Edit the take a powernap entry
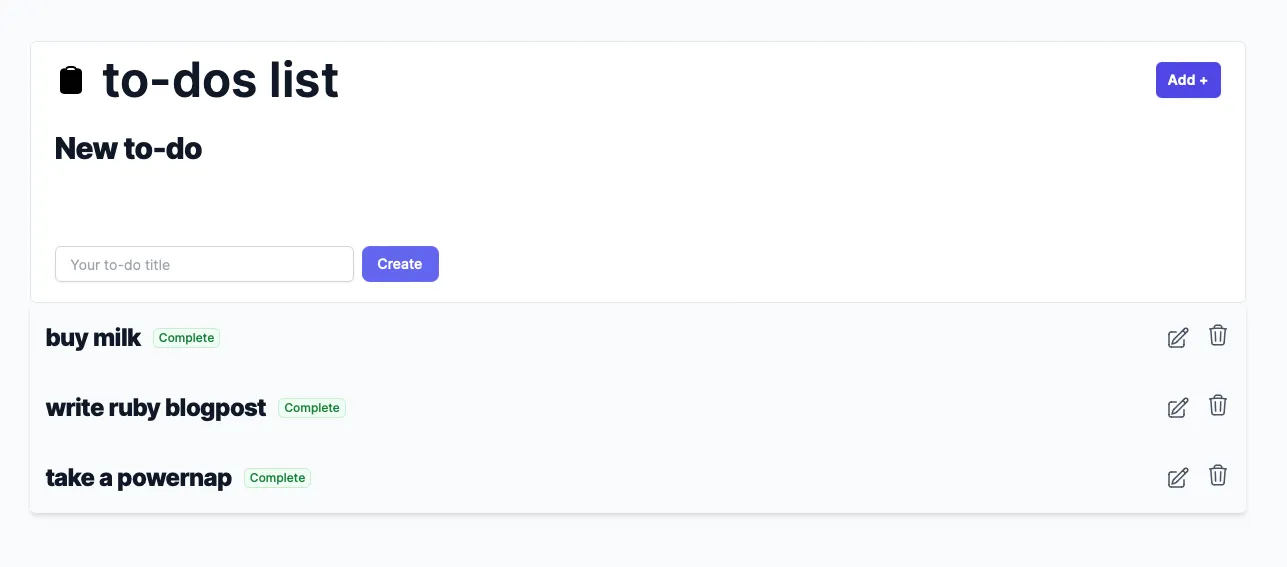1287x567 pixels. [x=1178, y=478]
